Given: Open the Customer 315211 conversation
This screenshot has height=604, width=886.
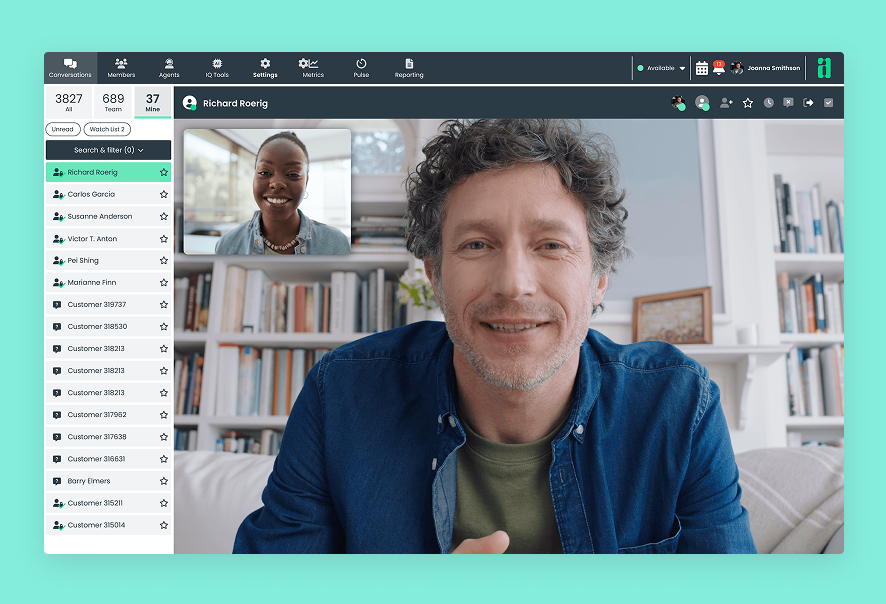Looking at the screenshot, I should tap(108, 503).
